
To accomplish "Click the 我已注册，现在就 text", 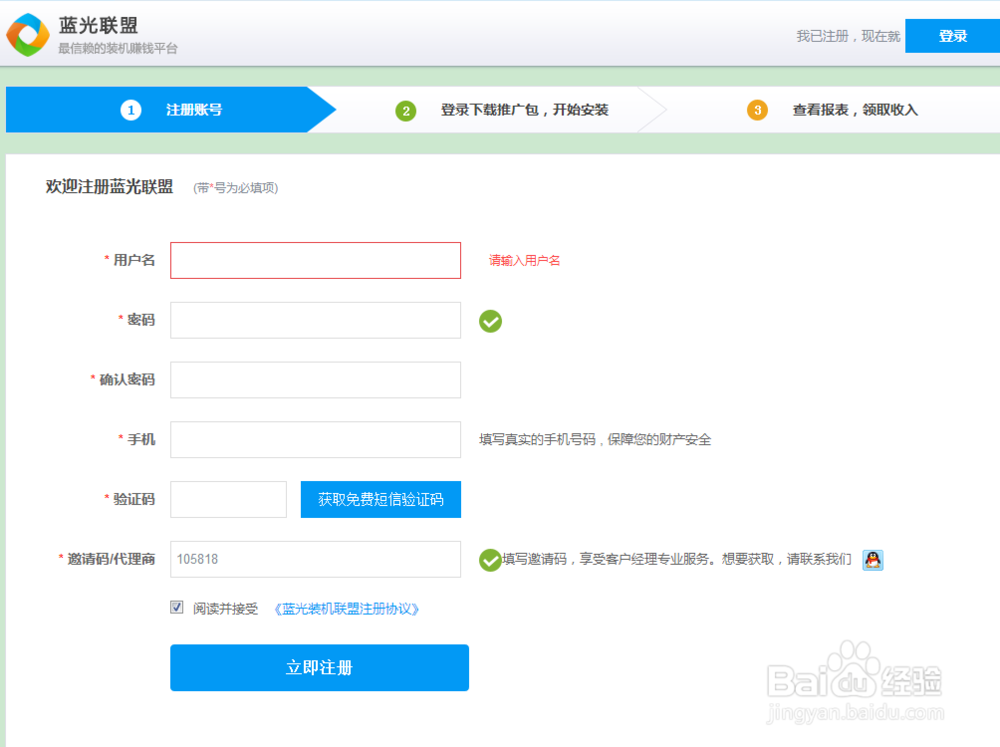I will tap(848, 36).
